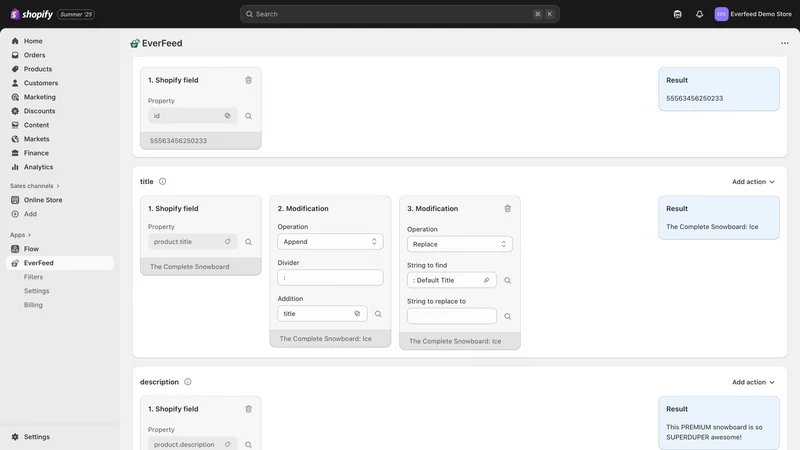Image resolution: width=800 pixels, height=450 pixels.
Task: Open the Settings gear at the sidebar bottom
Action: [x=31, y=437]
